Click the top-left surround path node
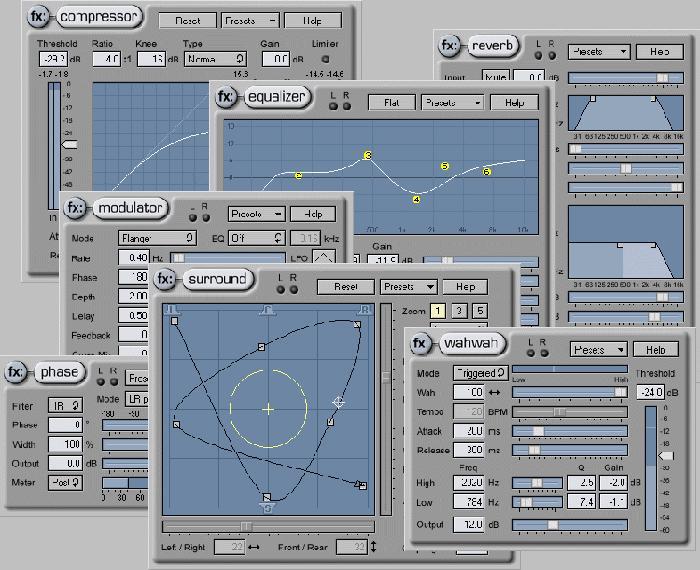Image resolution: width=700 pixels, height=570 pixels. 175,321
